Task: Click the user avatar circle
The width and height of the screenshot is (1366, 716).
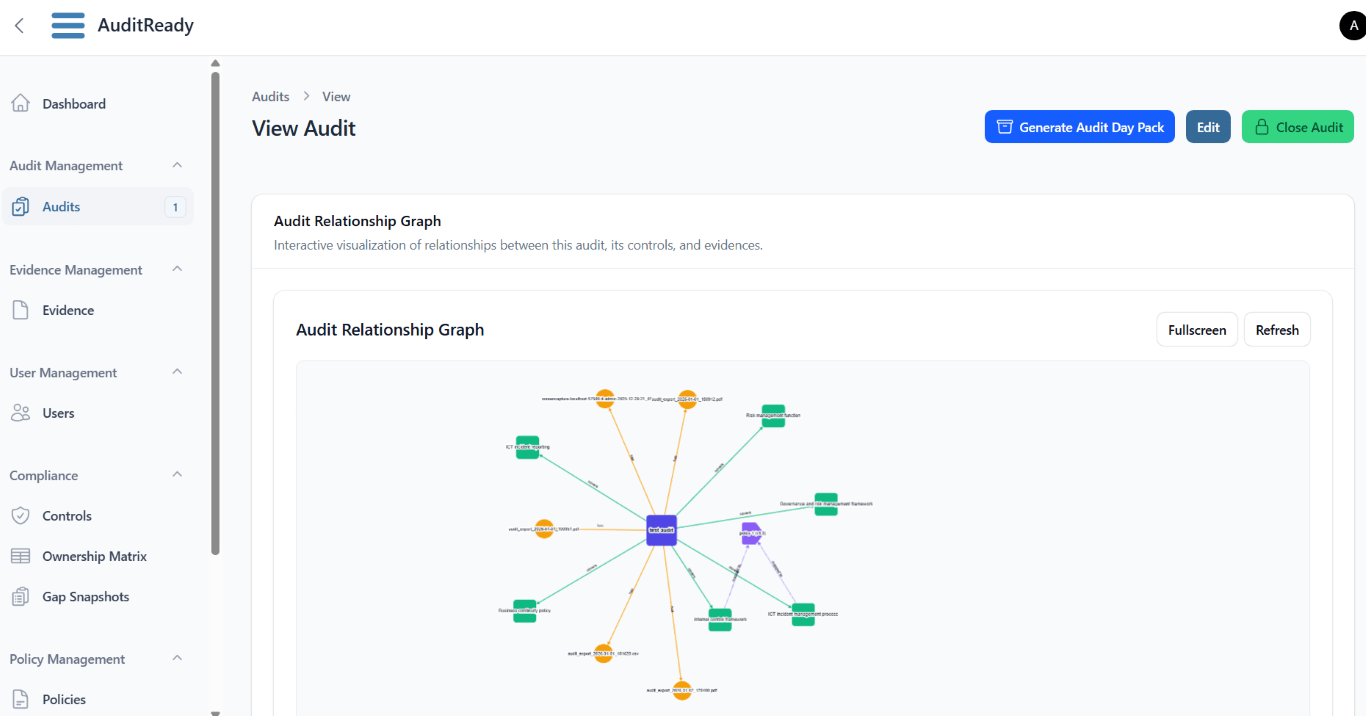Action: [x=1352, y=26]
